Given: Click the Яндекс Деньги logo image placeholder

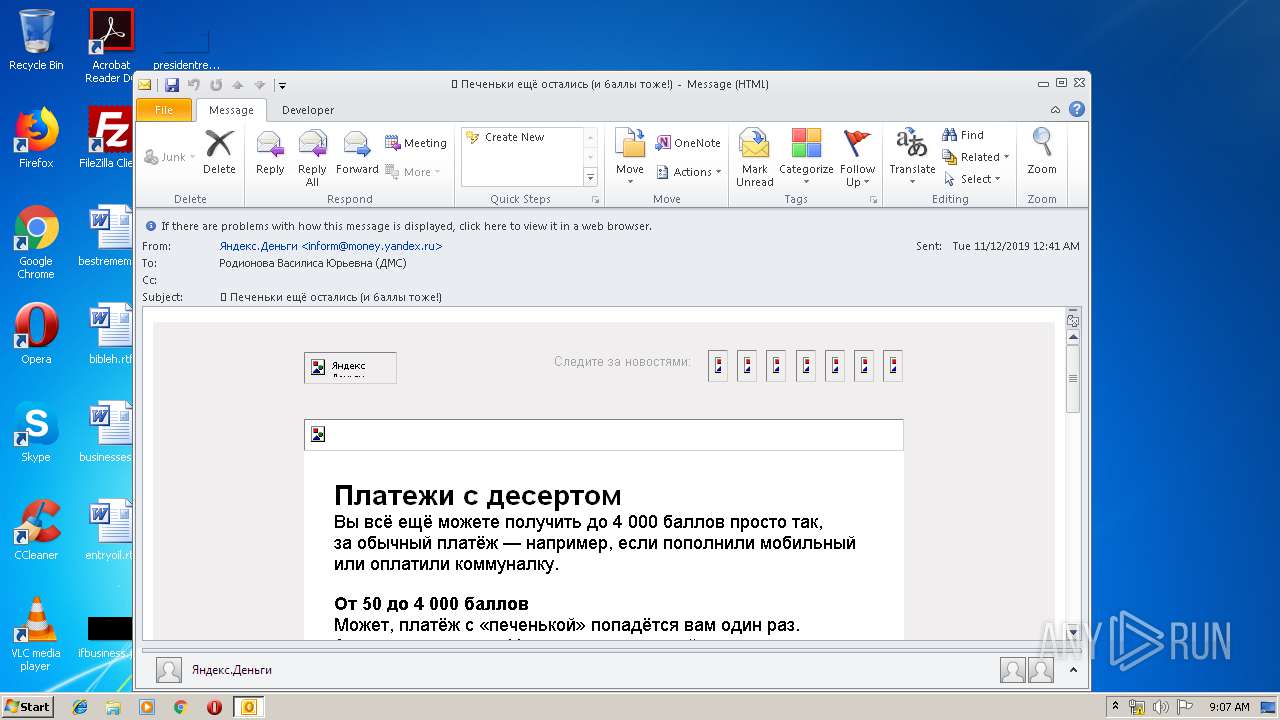Looking at the screenshot, I should (350, 367).
